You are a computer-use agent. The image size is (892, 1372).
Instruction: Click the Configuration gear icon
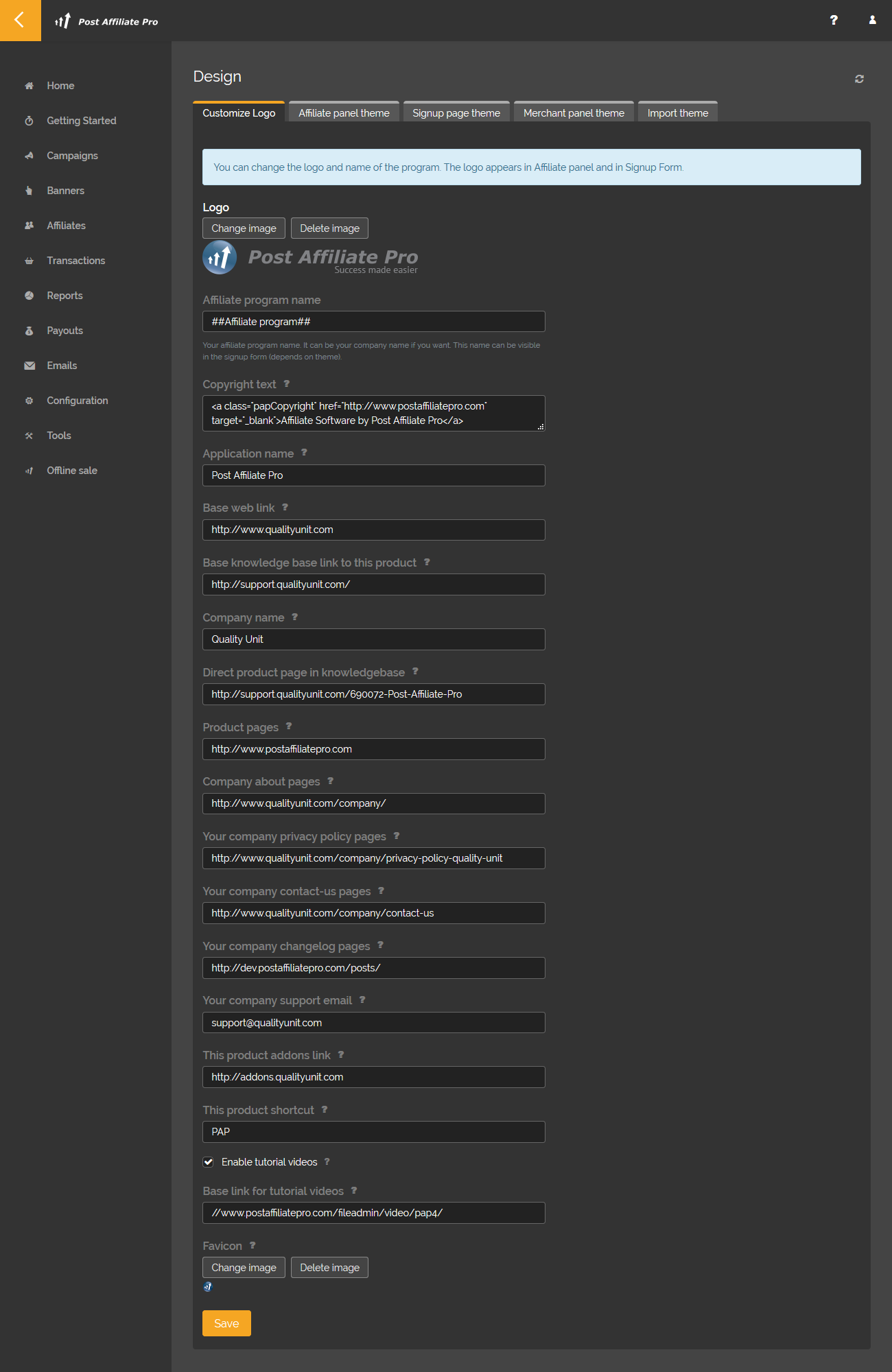pyautogui.click(x=29, y=401)
